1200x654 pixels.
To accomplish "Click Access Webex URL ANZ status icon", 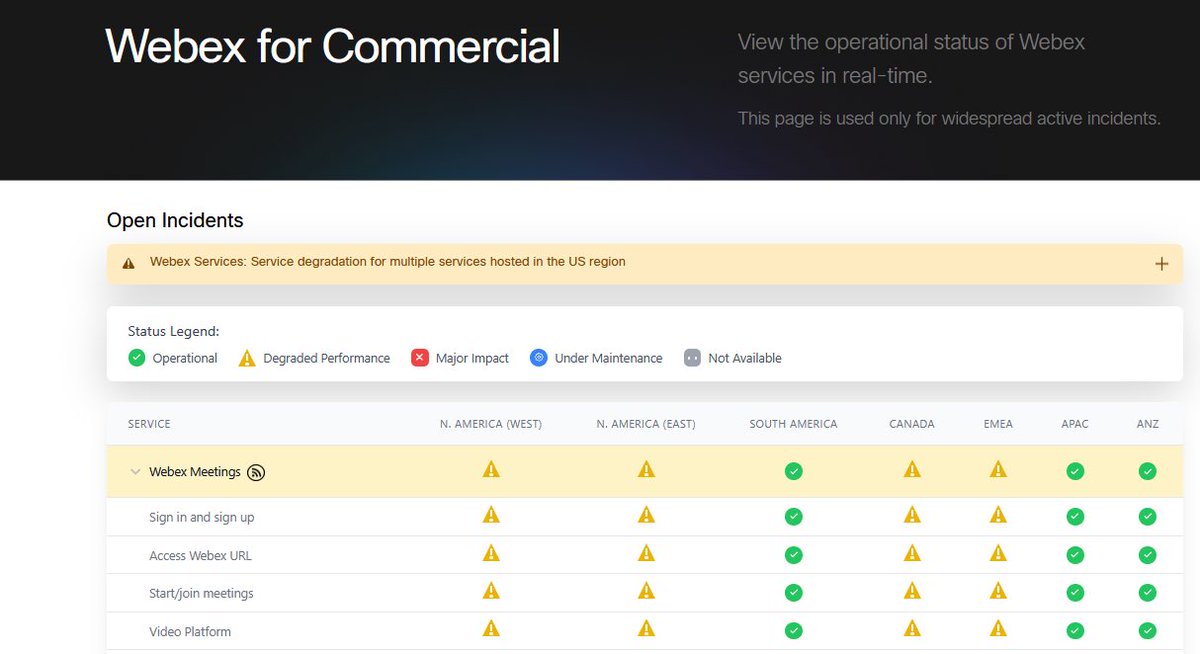I will pos(1148,555).
